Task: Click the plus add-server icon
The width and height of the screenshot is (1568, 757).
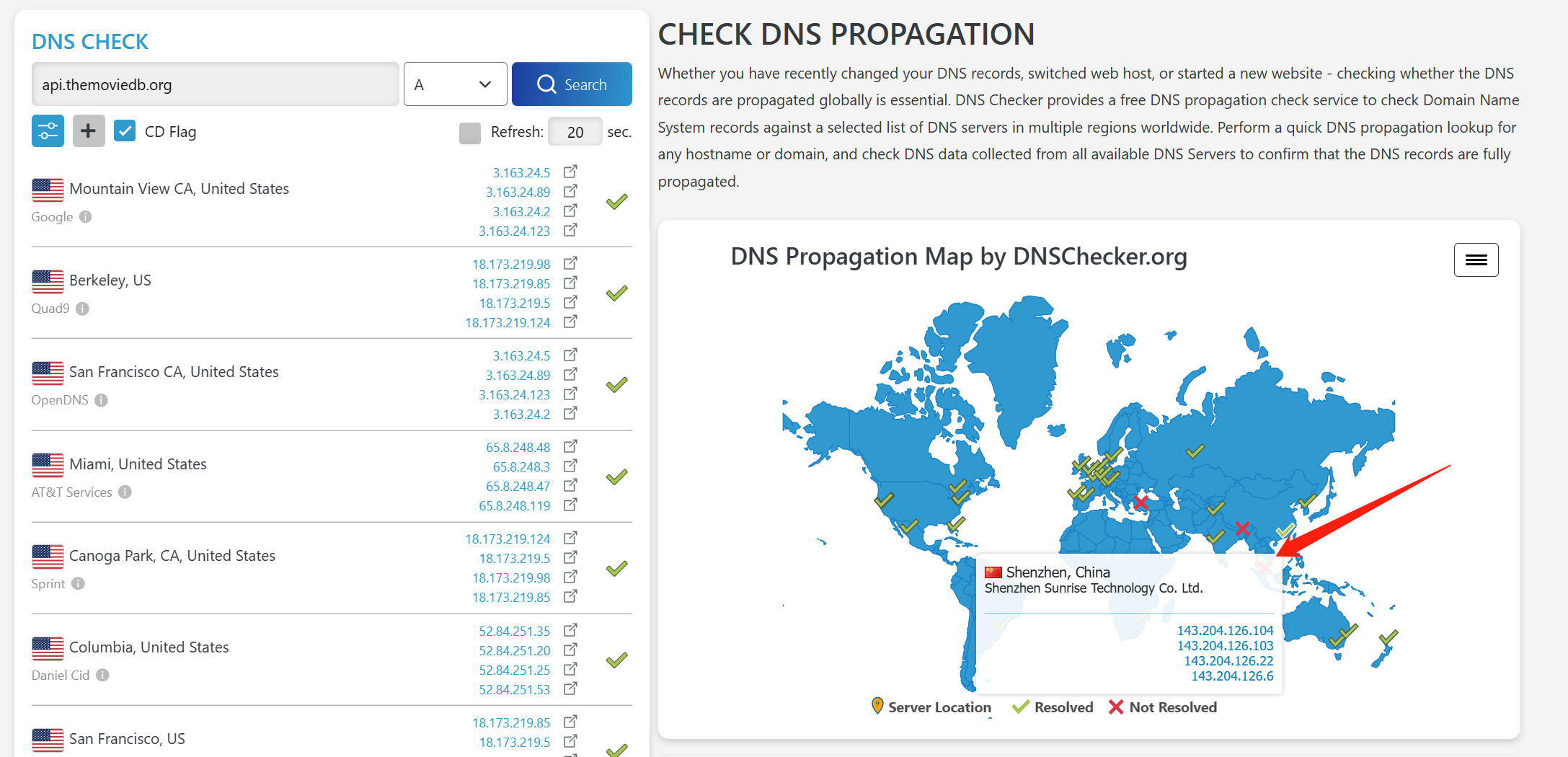Action: click(x=89, y=131)
